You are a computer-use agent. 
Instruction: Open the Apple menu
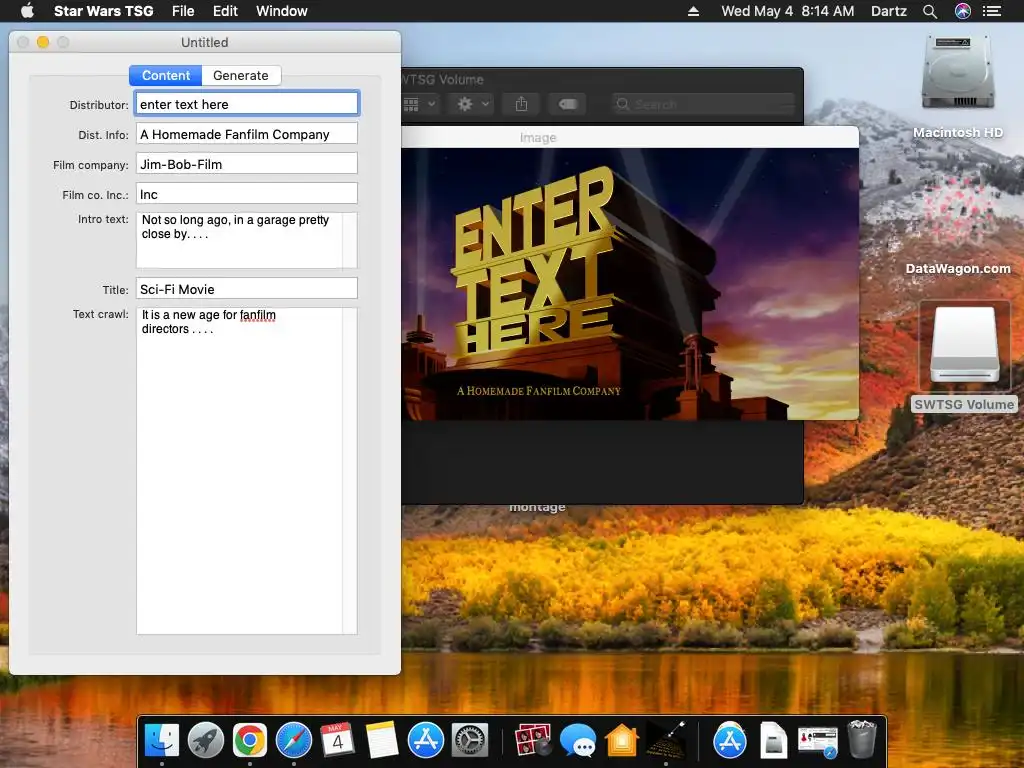tap(27, 11)
